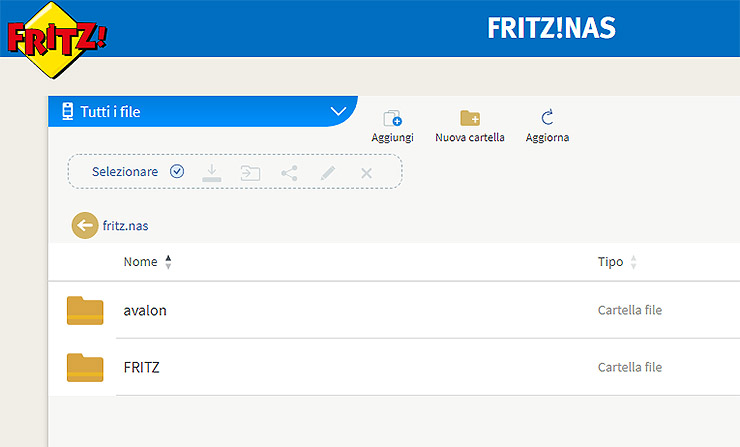Click the FRITZ folder icon
Viewport: 740px width, 447px height.
[85, 367]
